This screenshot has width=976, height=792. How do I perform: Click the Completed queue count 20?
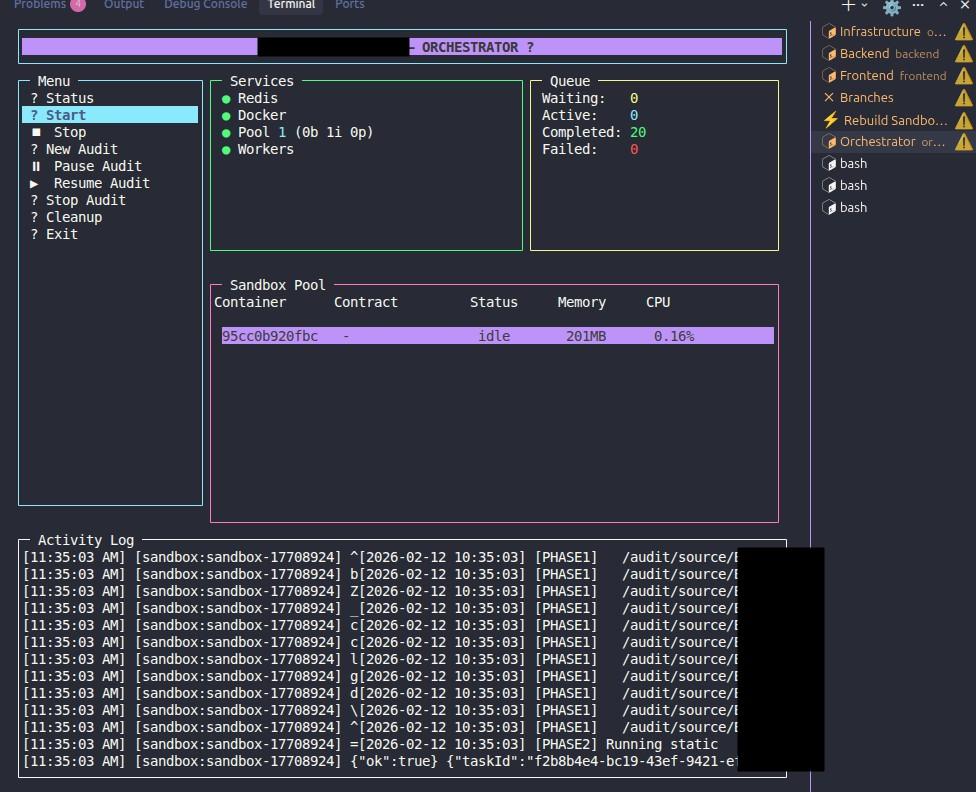click(x=637, y=132)
